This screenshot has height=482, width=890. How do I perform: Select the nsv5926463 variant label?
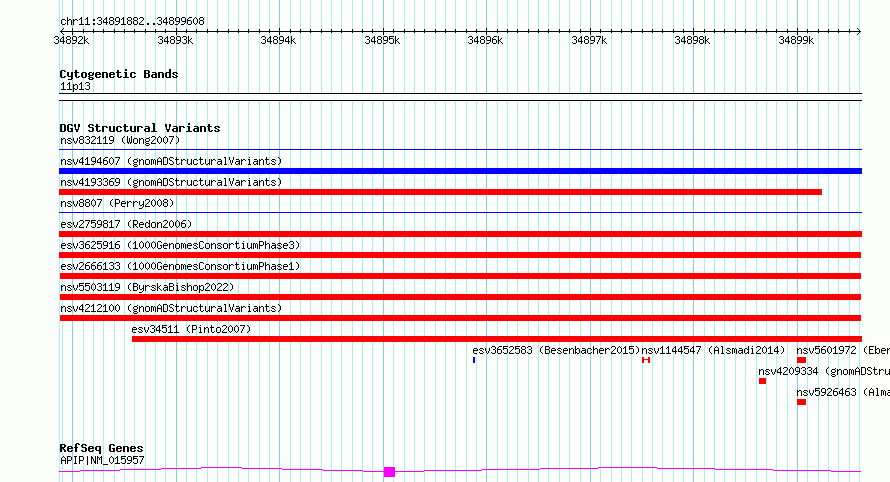click(x=843, y=392)
